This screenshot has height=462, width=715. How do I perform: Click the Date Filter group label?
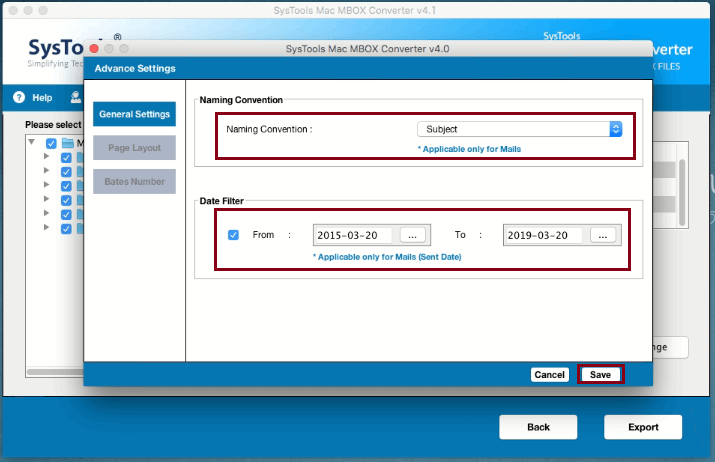(x=222, y=201)
